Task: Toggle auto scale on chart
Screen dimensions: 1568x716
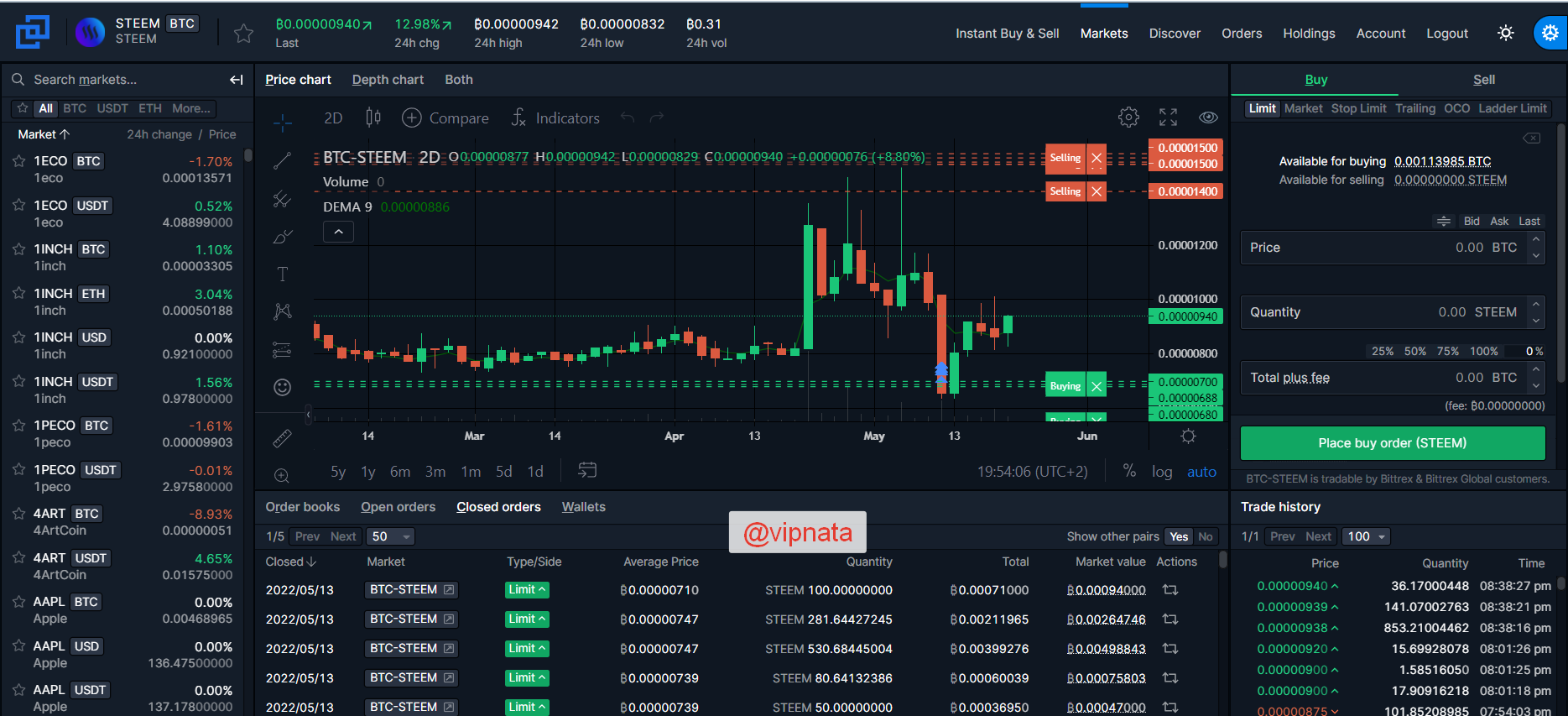Action: (1201, 472)
